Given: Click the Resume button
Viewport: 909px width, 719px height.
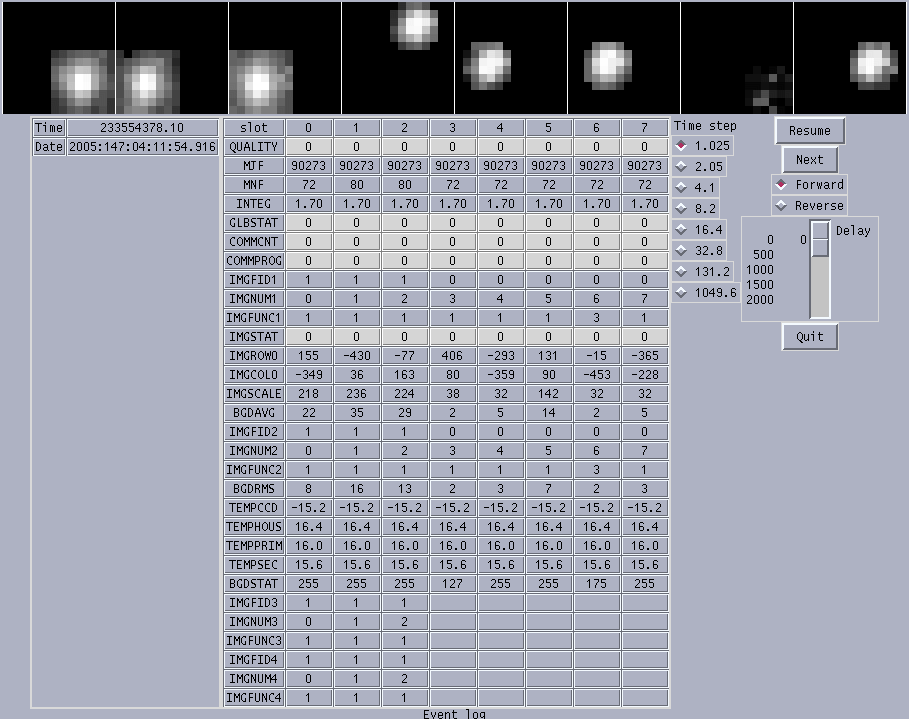Looking at the screenshot, I should point(810,131).
